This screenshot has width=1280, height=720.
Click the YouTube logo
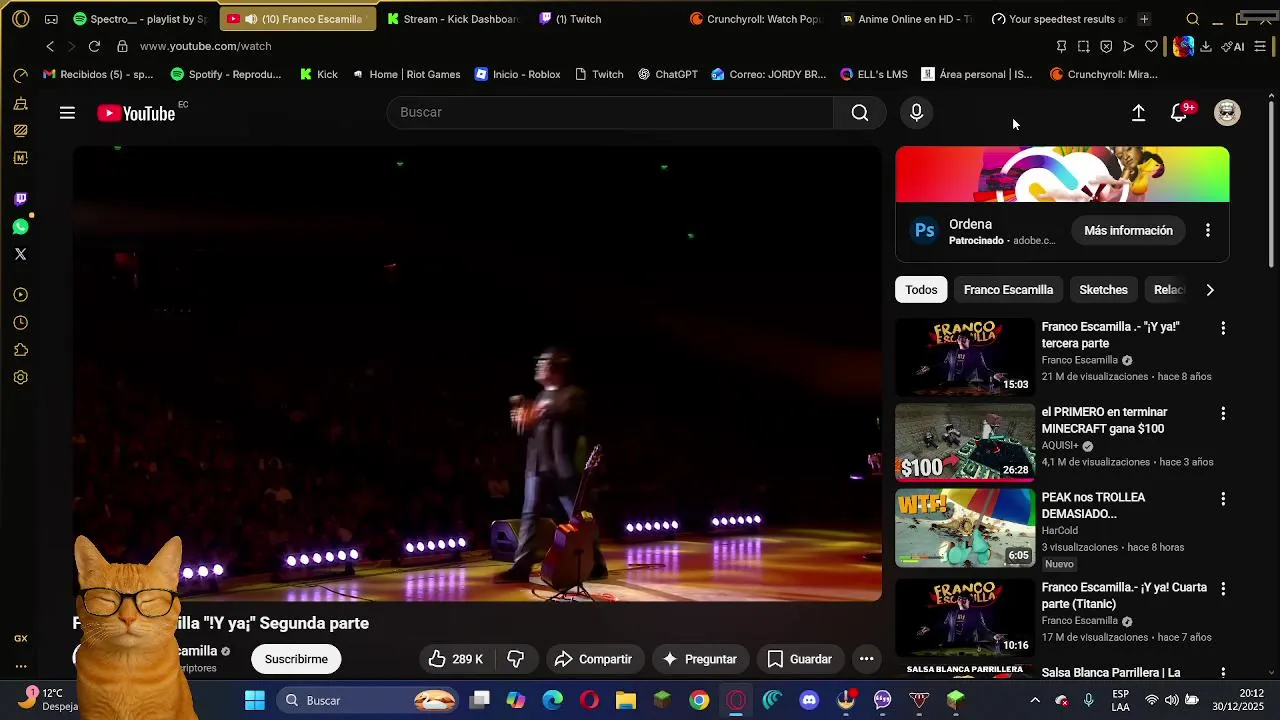[x=137, y=113]
